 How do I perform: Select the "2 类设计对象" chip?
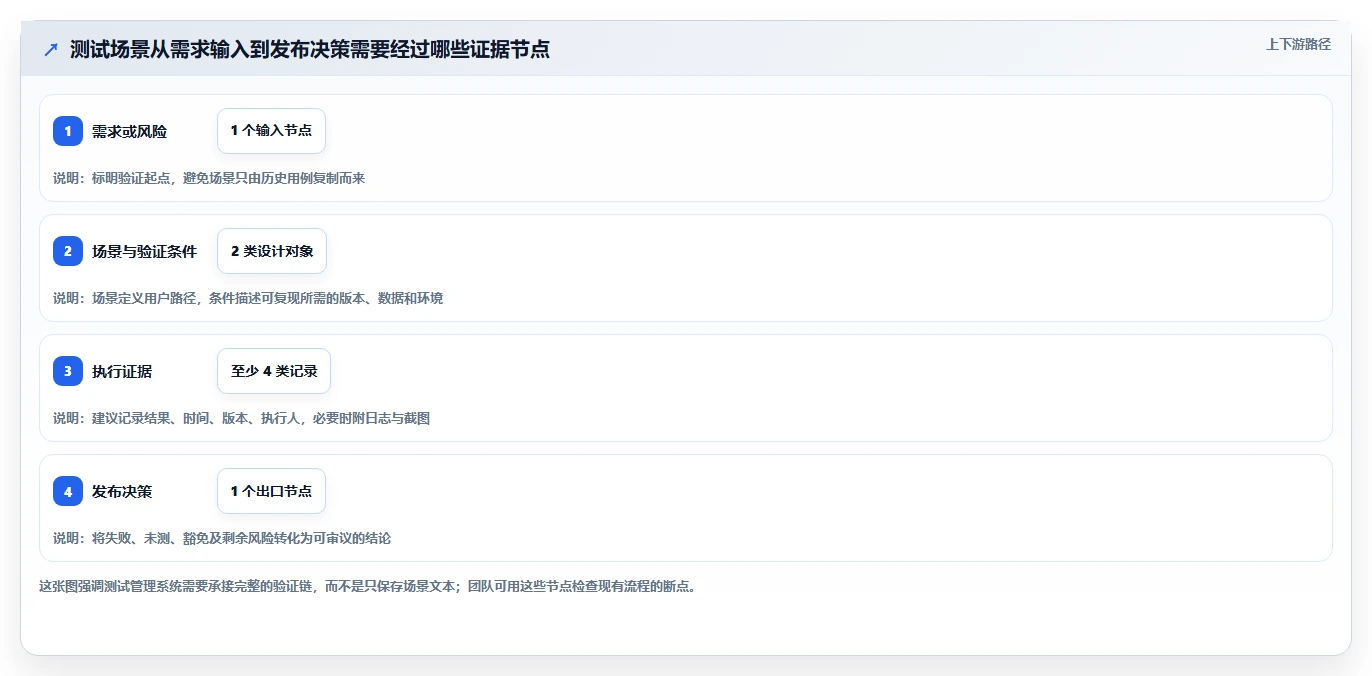pyautogui.click(x=272, y=251)
